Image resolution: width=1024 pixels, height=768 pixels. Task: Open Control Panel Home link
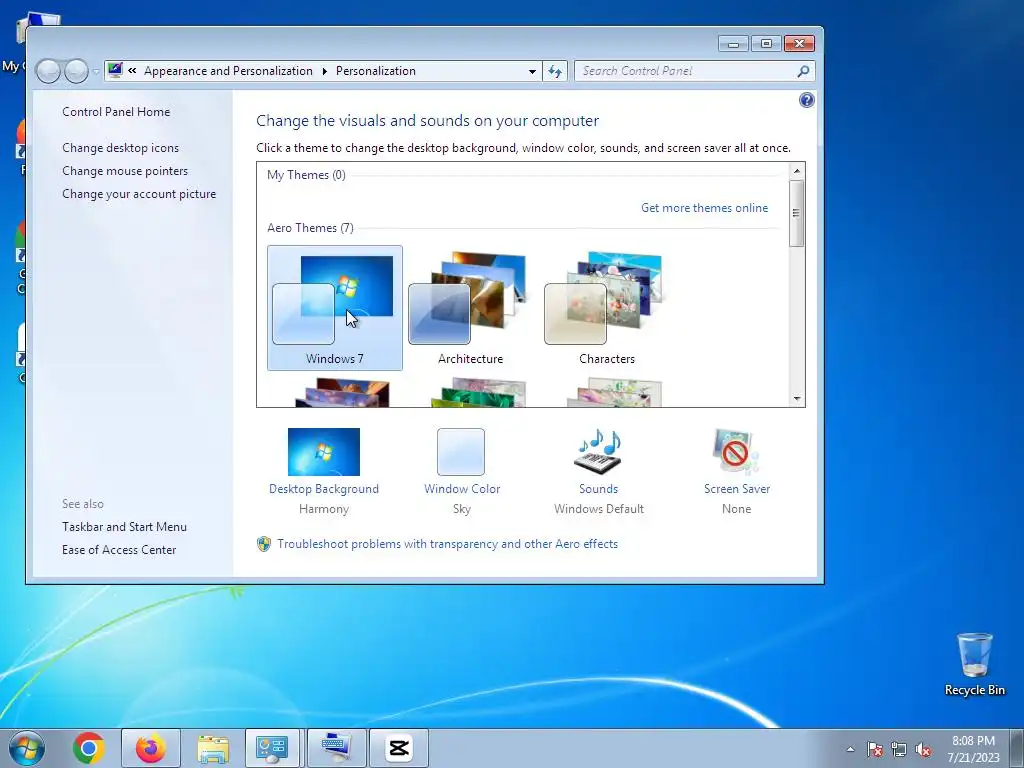(x=116, y=112)
